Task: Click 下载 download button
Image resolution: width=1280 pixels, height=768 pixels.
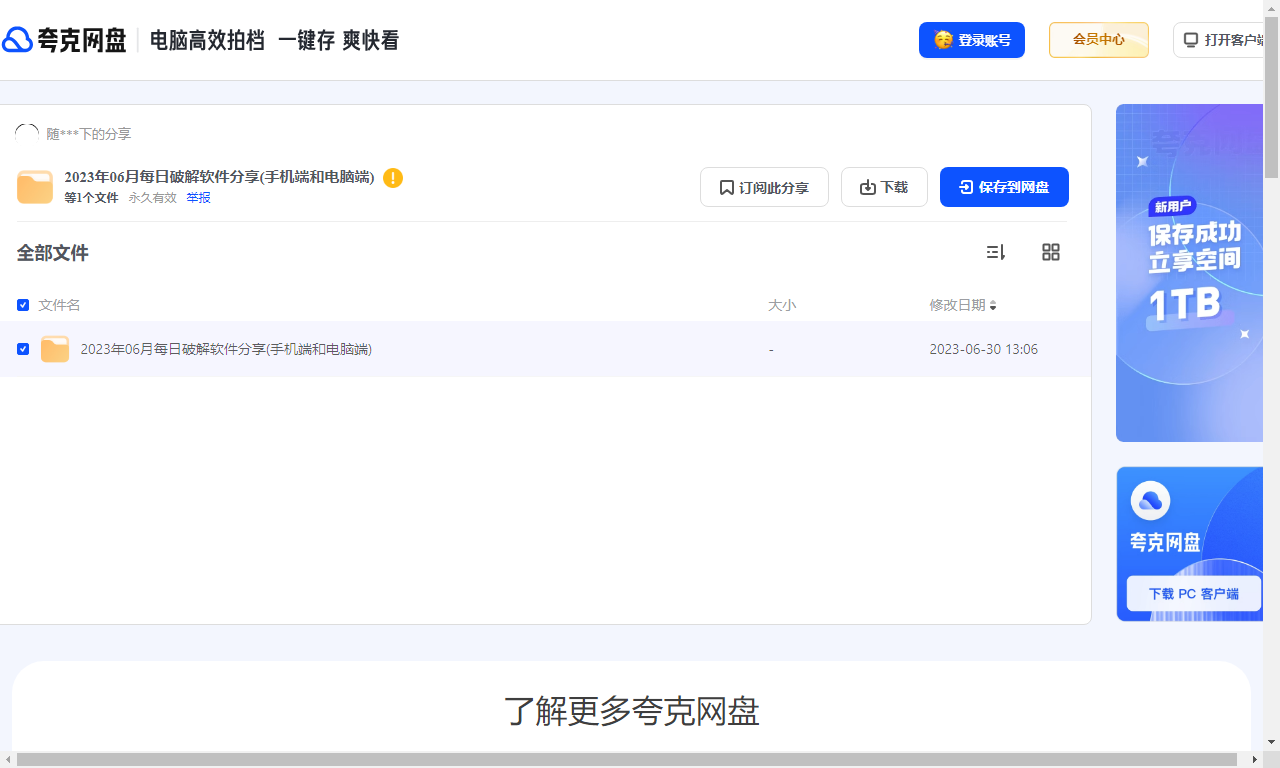Action: [x=884, y=187]
